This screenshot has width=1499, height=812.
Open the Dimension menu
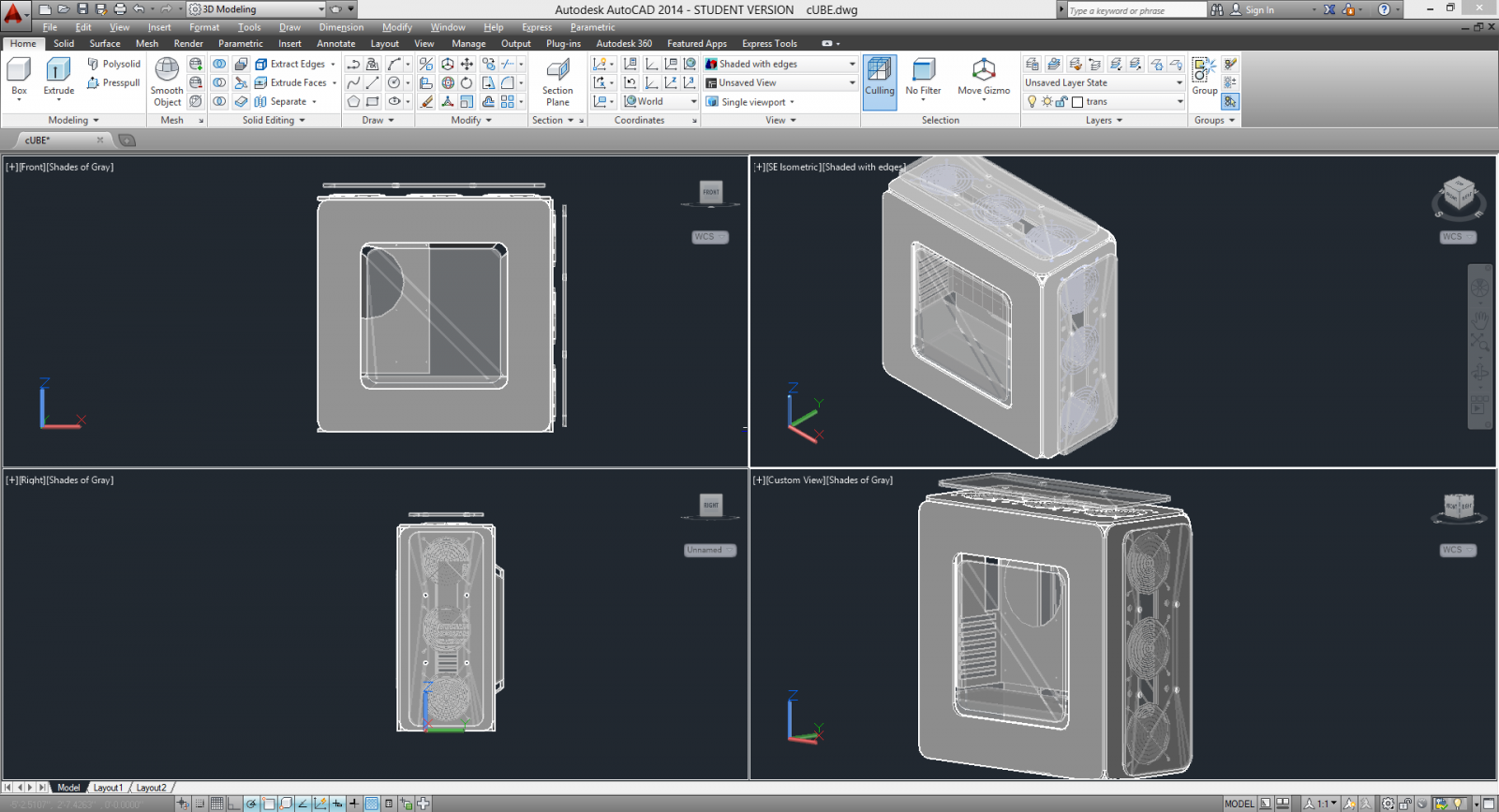point(341,27)
